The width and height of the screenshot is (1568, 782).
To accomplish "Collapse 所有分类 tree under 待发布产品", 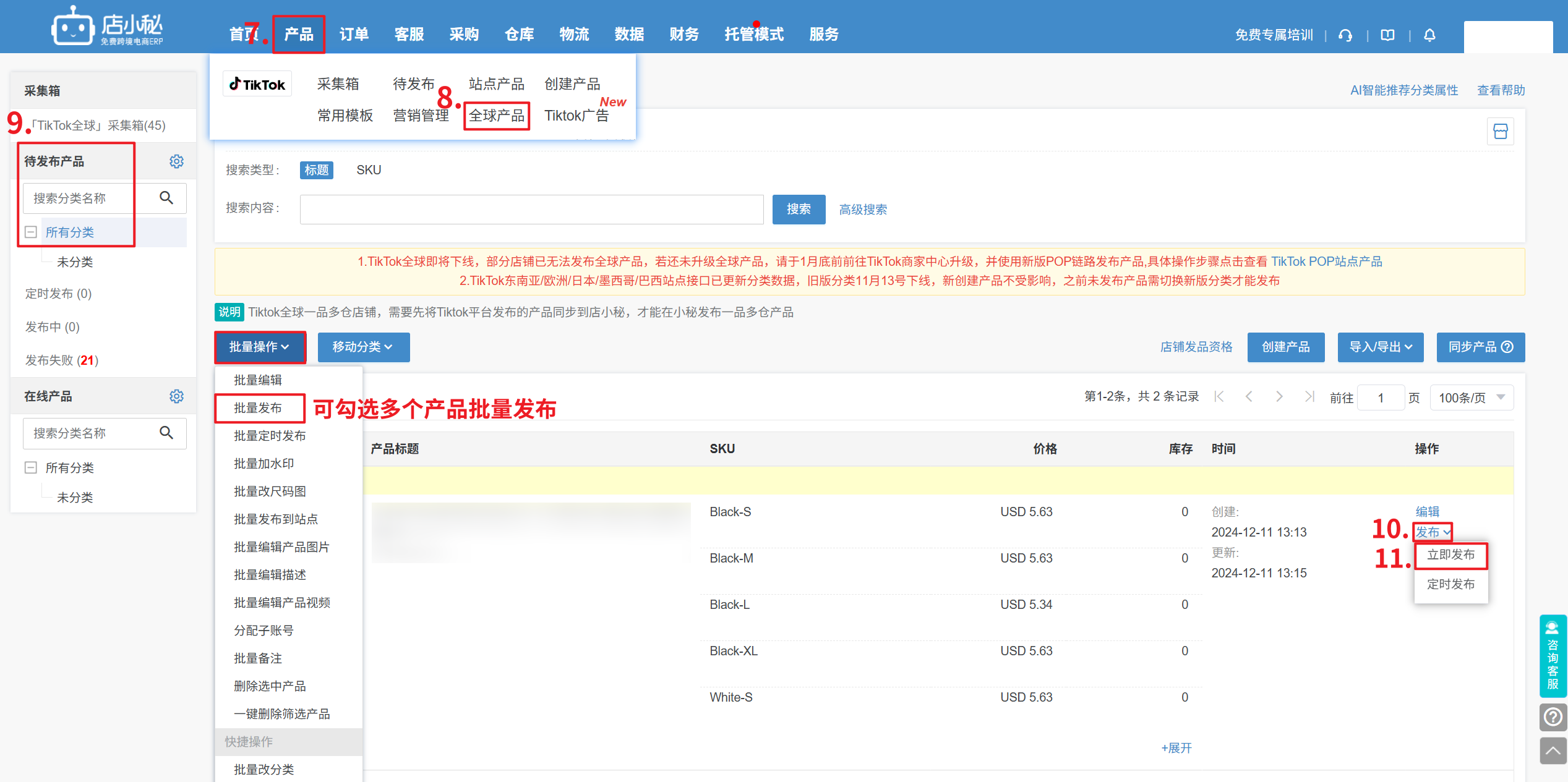I will click(x=30, y=232).
